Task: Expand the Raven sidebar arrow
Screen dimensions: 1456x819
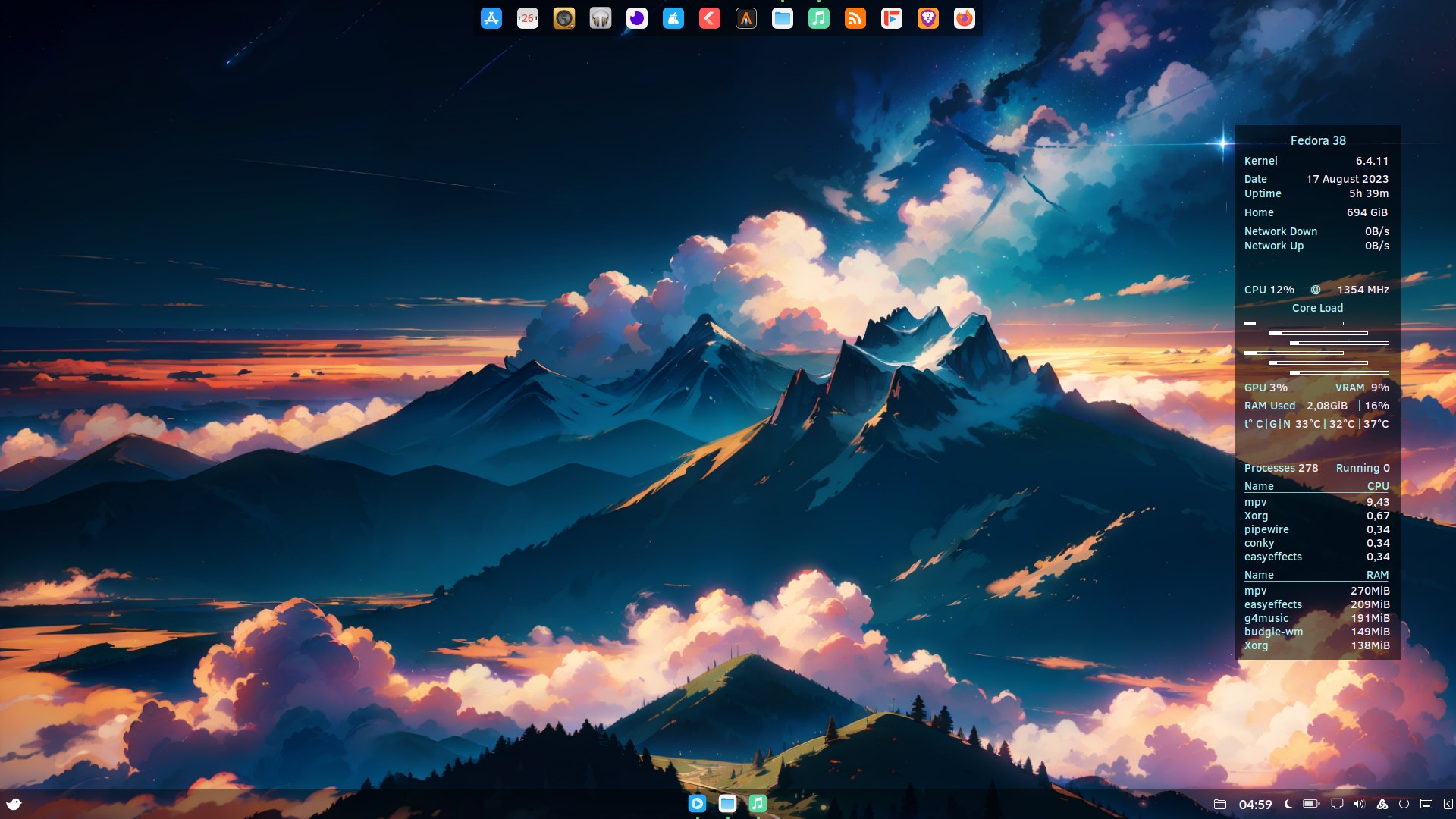Action: [1448, 804]
